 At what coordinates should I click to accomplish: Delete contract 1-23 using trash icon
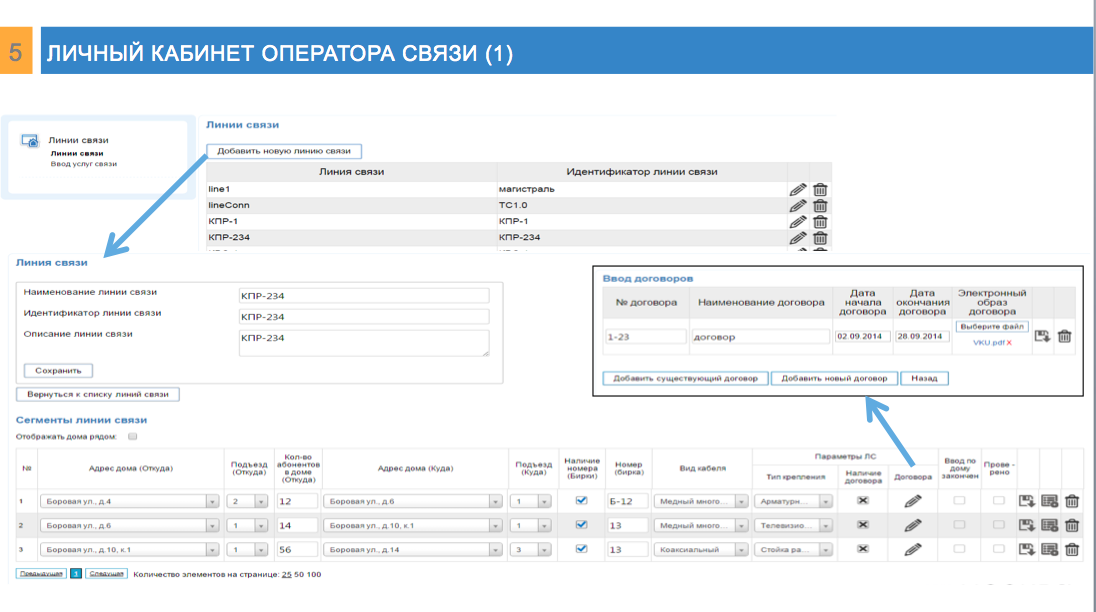point(1064,337)
